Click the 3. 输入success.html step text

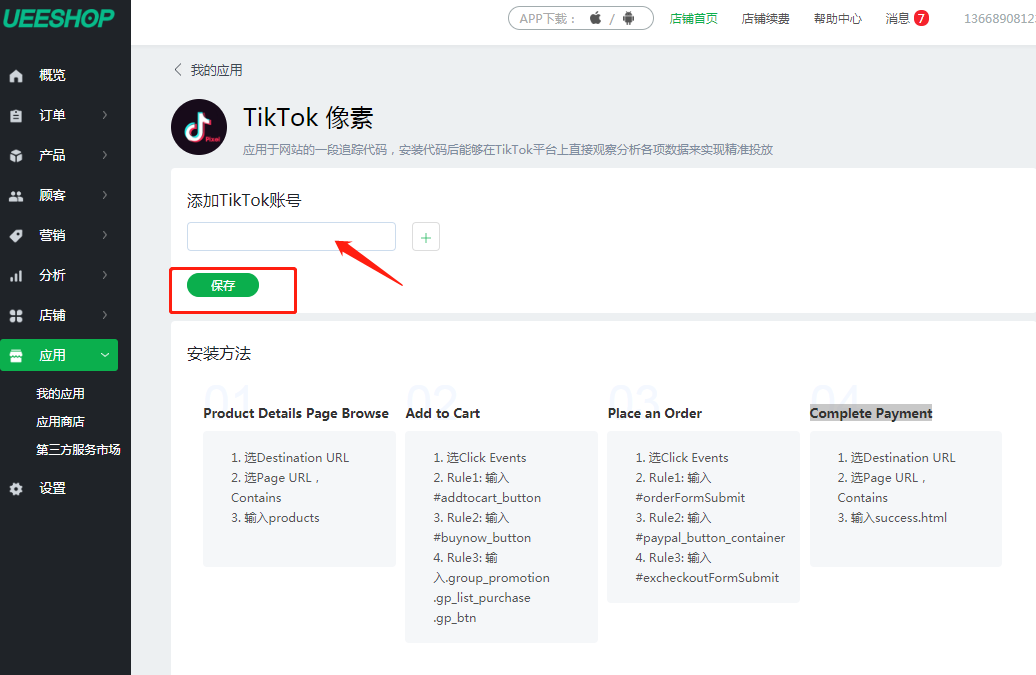tap(892, 518)
